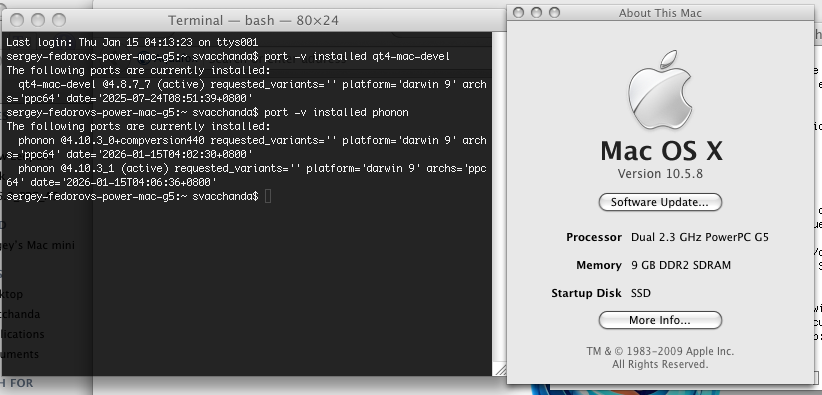Select 'Mac mini' item in background sidebar
The width and height of the screenshot is (822, 395).
point(37,245)
